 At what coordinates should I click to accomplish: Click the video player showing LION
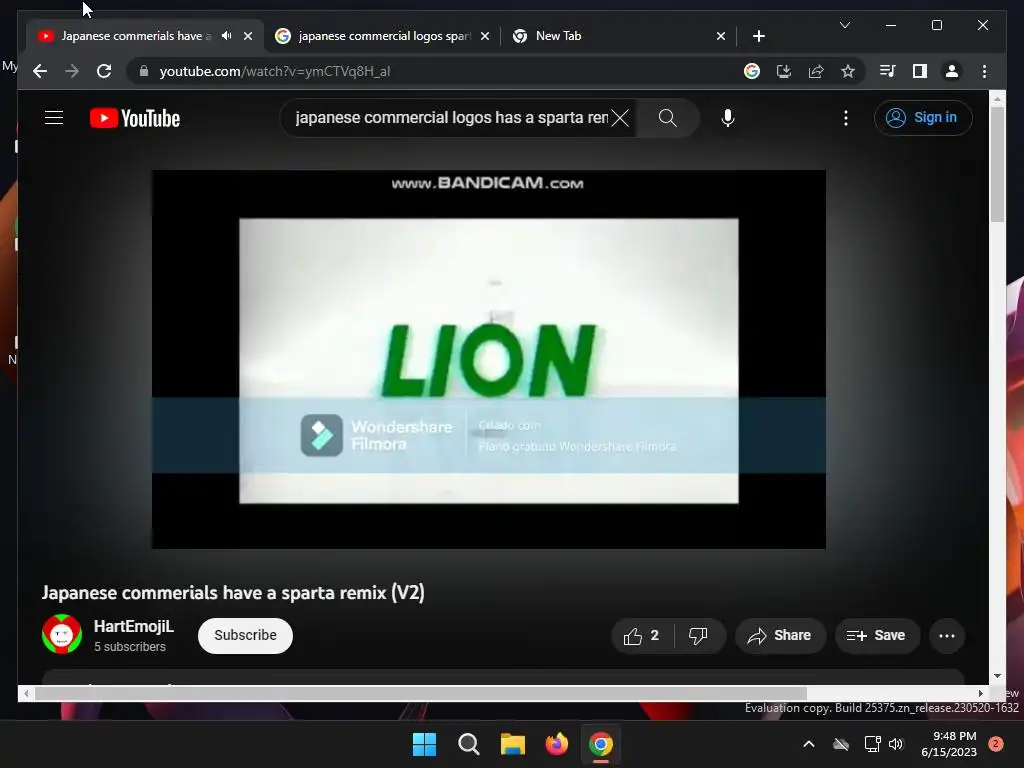pyautogui.click(x=488, y=359)
